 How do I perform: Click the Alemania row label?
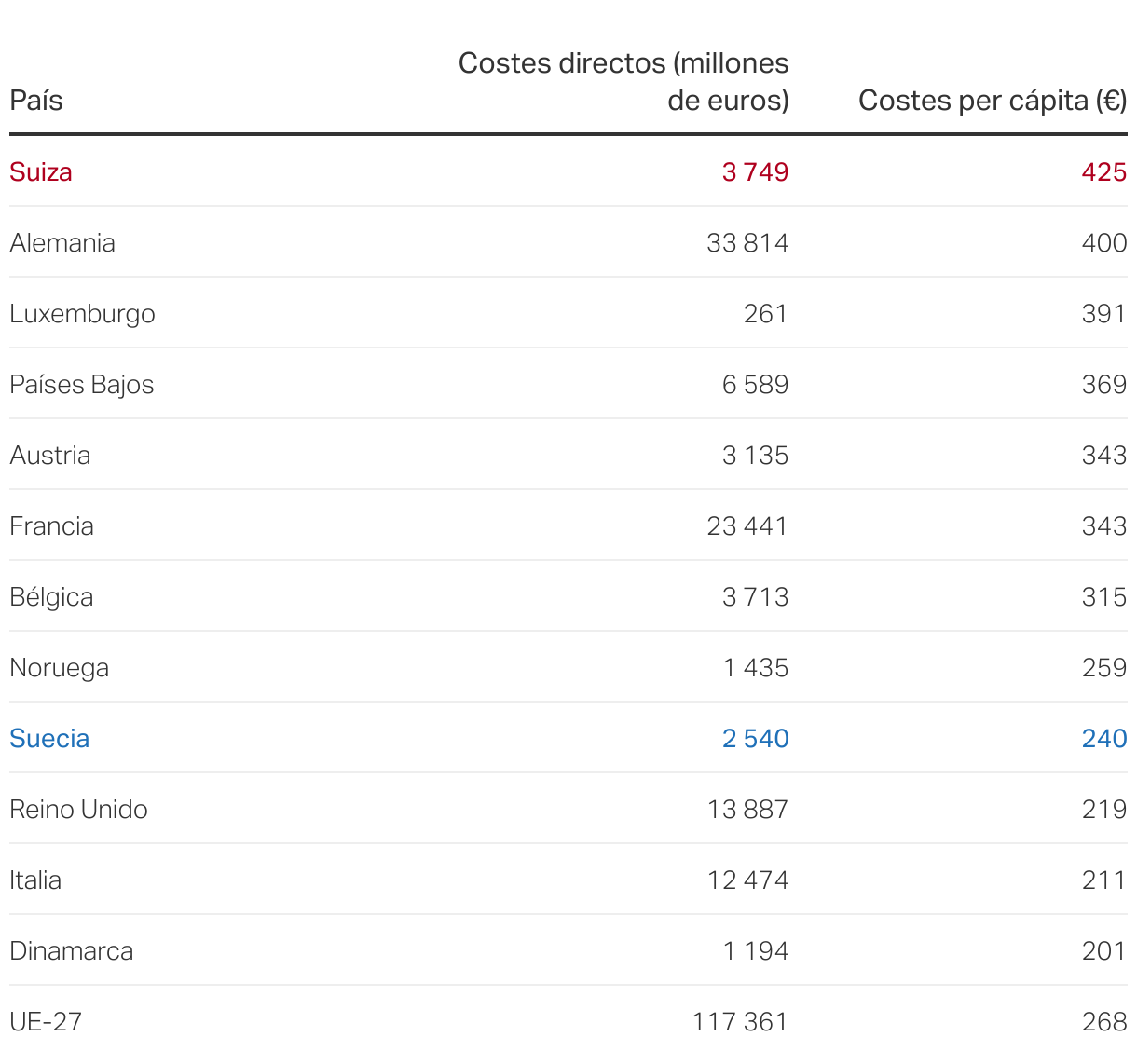point(62,243)
